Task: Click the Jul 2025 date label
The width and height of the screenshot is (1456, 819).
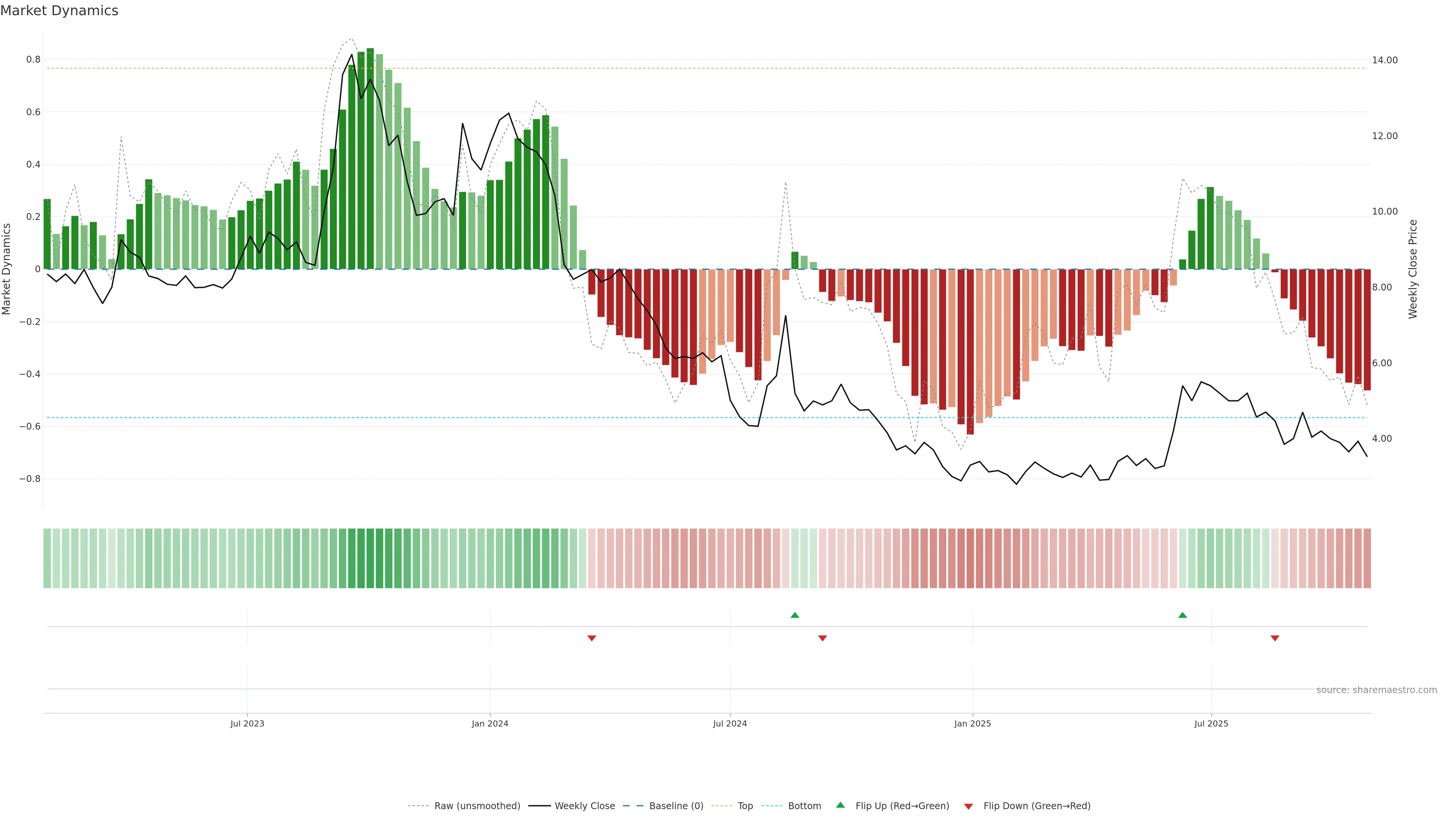Action: click(1211, 723)
